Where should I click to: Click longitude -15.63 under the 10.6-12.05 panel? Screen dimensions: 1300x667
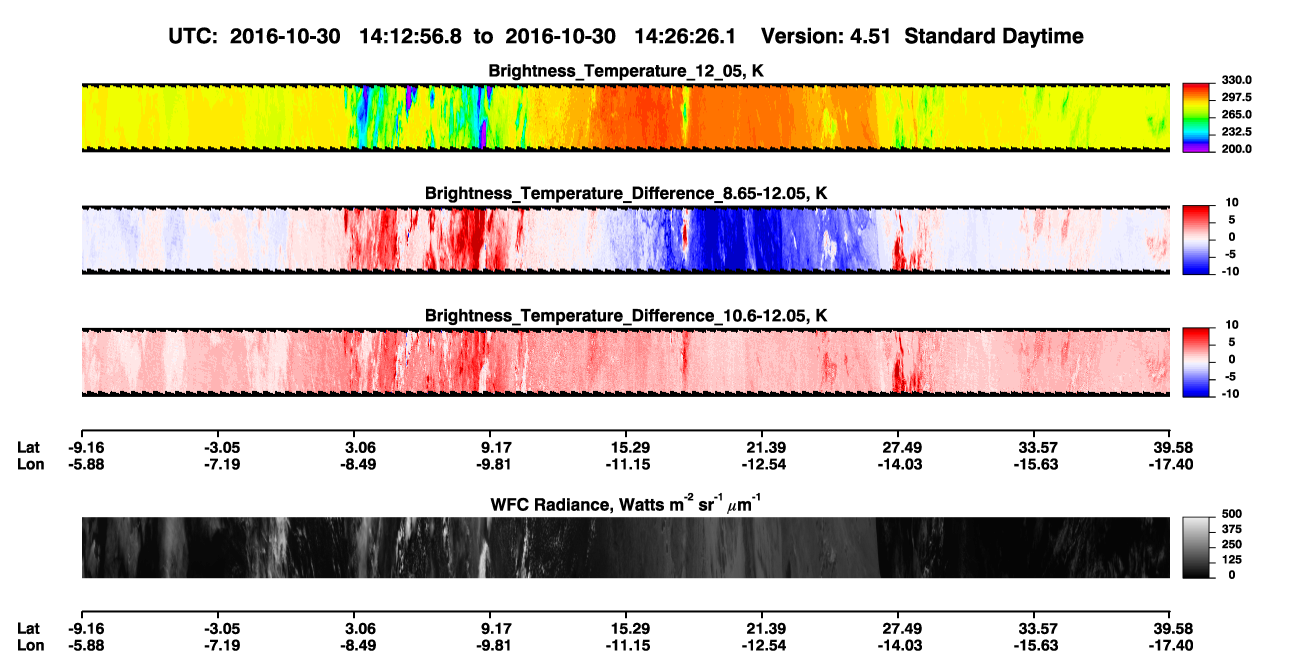pyautogui.click(x=1036, y=463)
